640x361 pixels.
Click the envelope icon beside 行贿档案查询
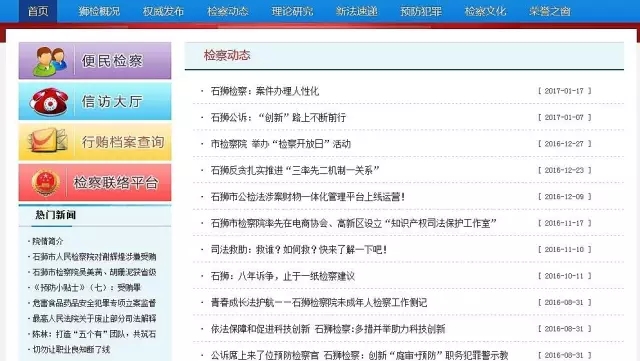(x=47, y=140)
